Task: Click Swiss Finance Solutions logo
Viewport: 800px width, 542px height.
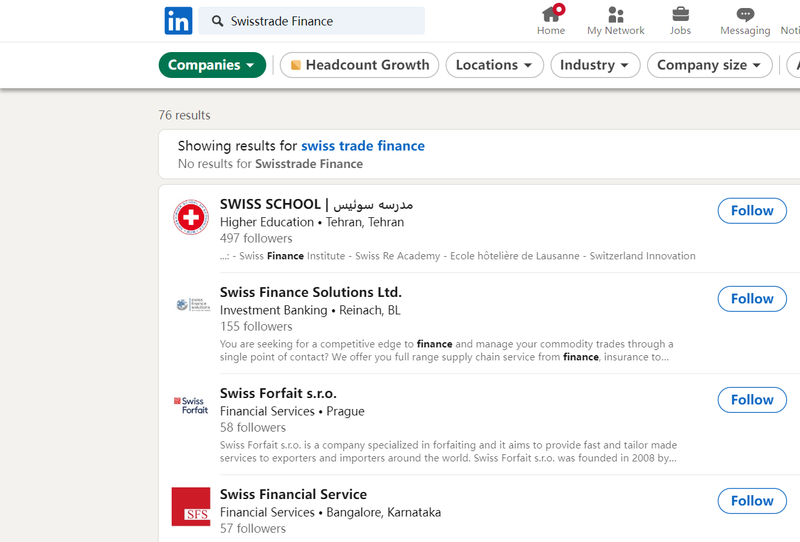Action: 192,305
